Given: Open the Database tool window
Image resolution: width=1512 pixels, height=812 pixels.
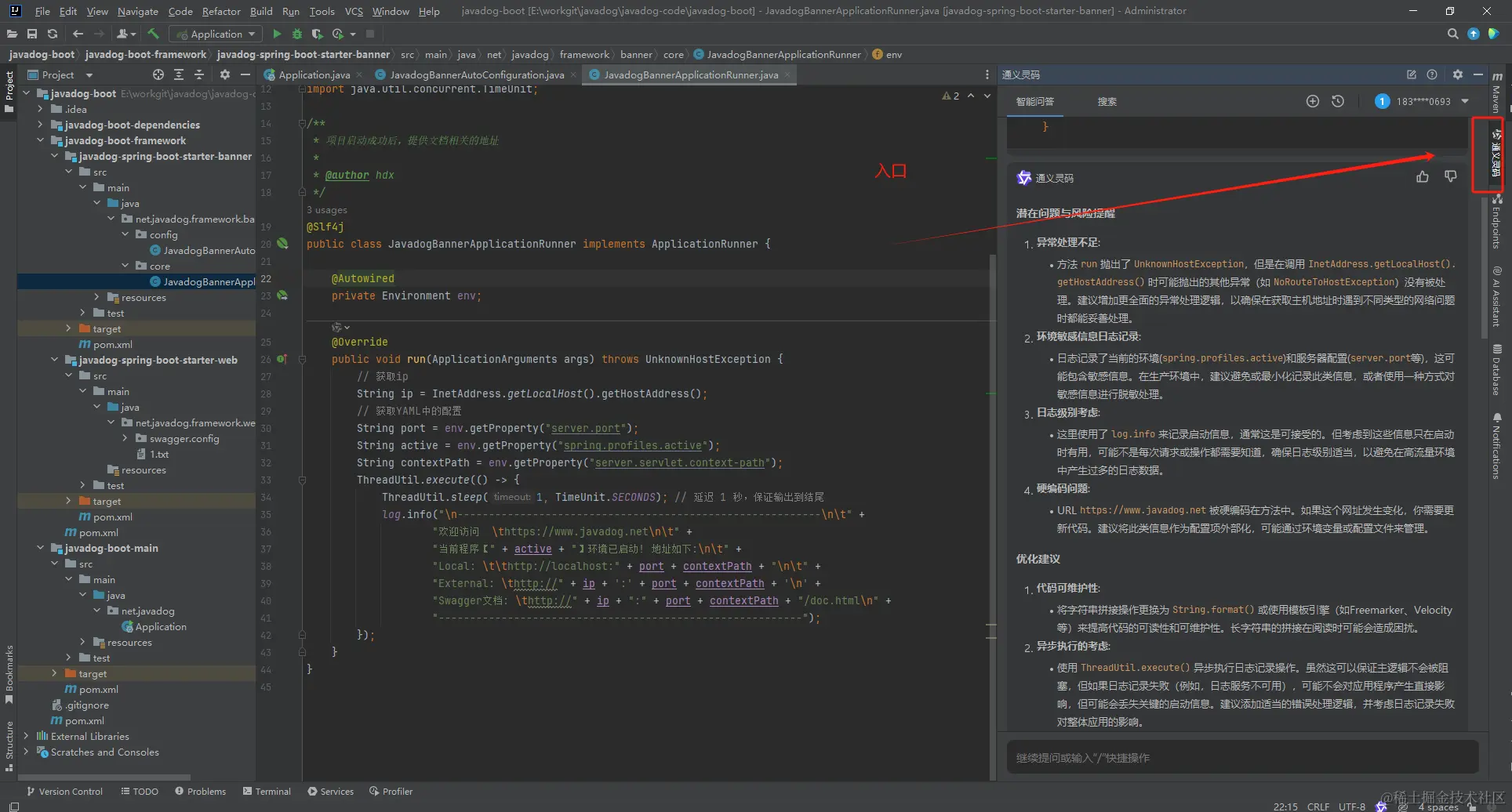Looking at the screenshot, I should coord(1496,370).
